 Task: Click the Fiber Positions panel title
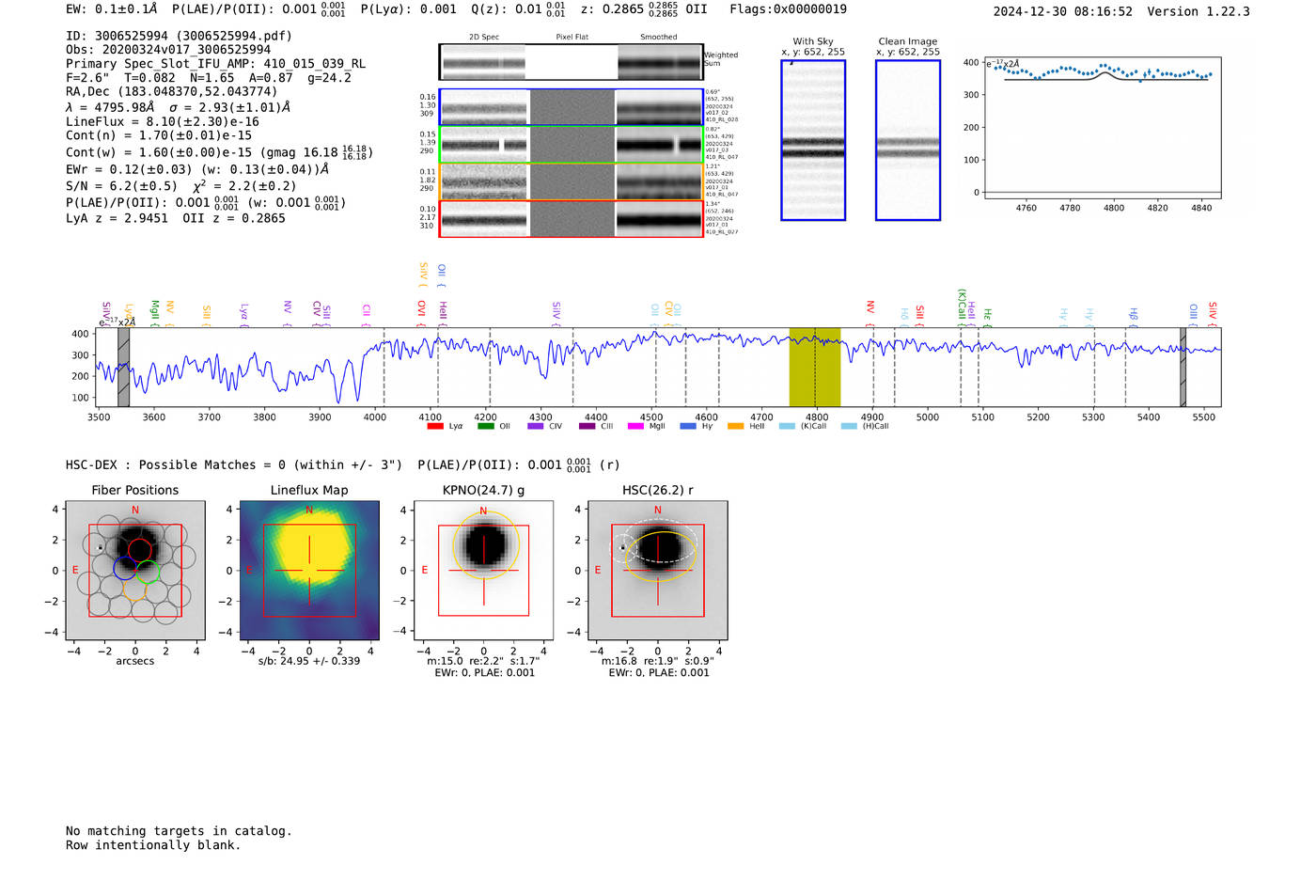(135, 490)
